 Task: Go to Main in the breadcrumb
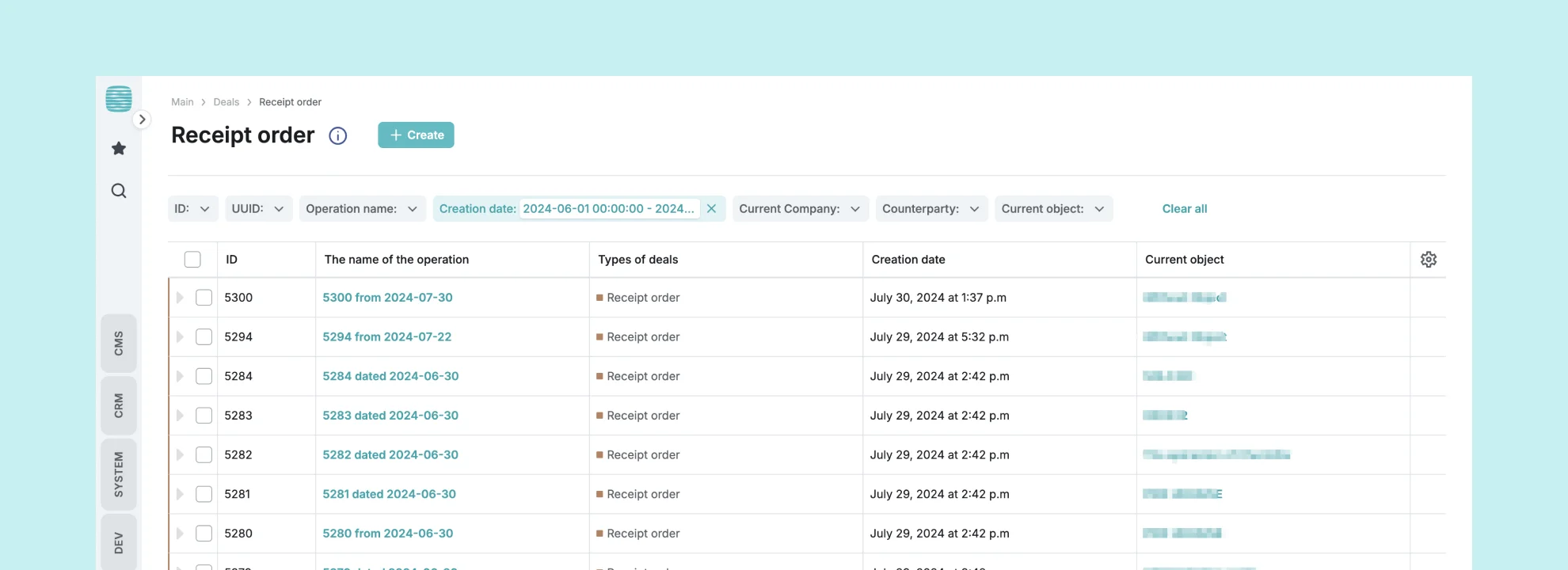coord(182,102)
